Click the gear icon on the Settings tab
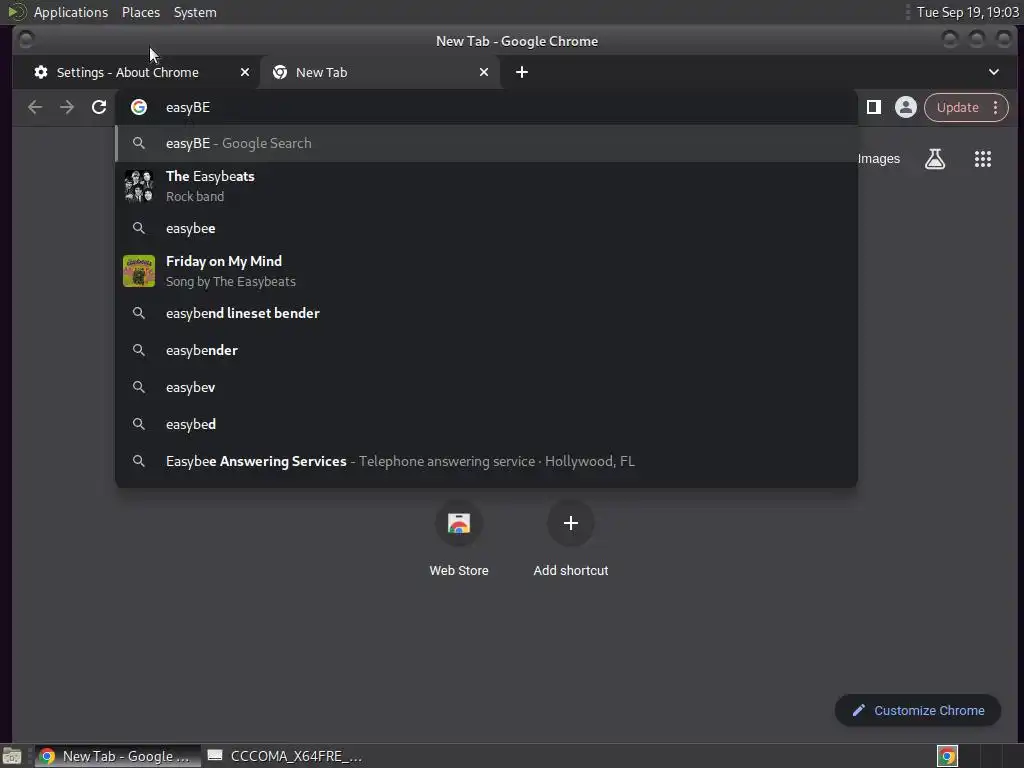 click(x=41, y=72)
